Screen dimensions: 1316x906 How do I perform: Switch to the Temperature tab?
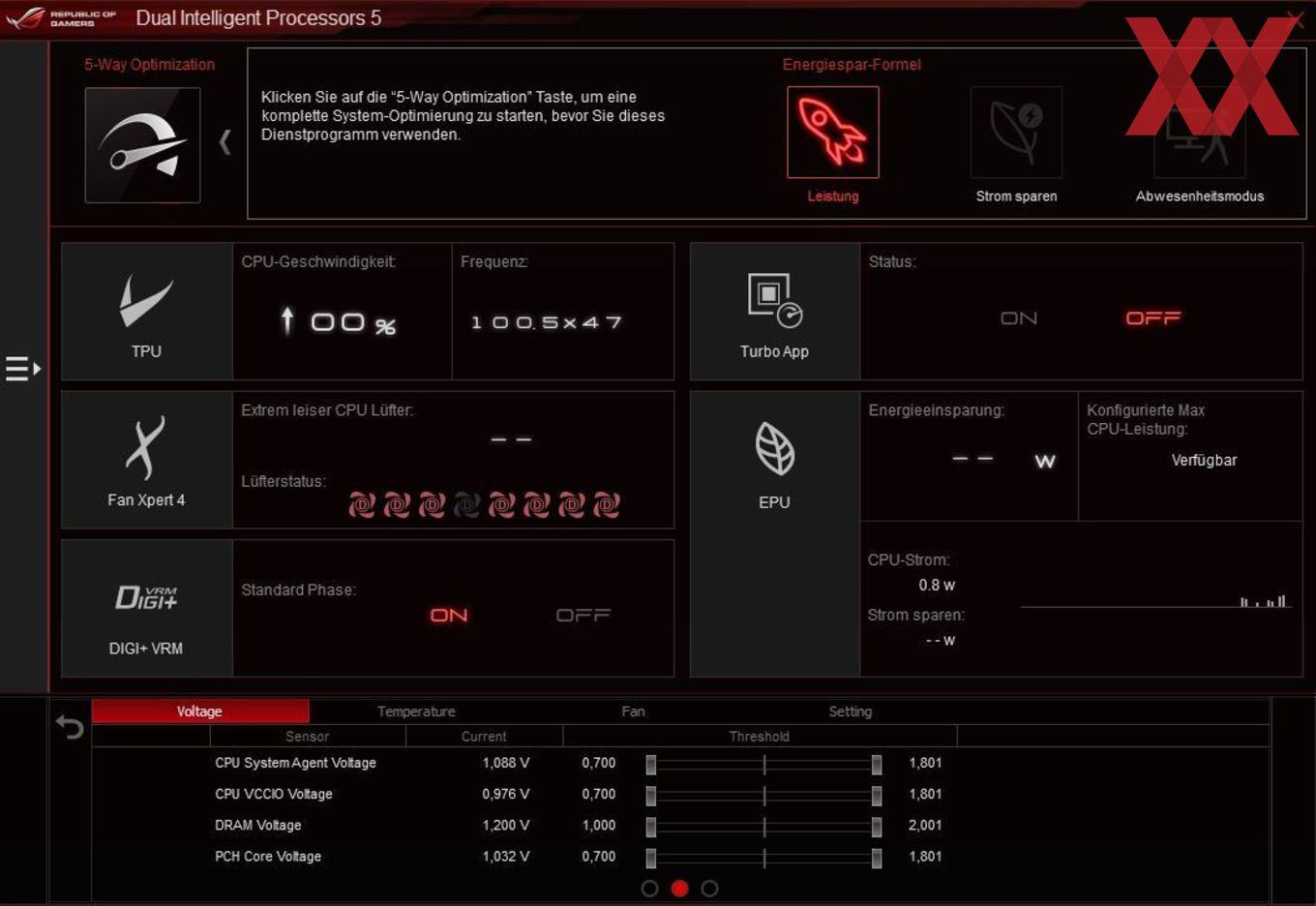click(416, 711)
